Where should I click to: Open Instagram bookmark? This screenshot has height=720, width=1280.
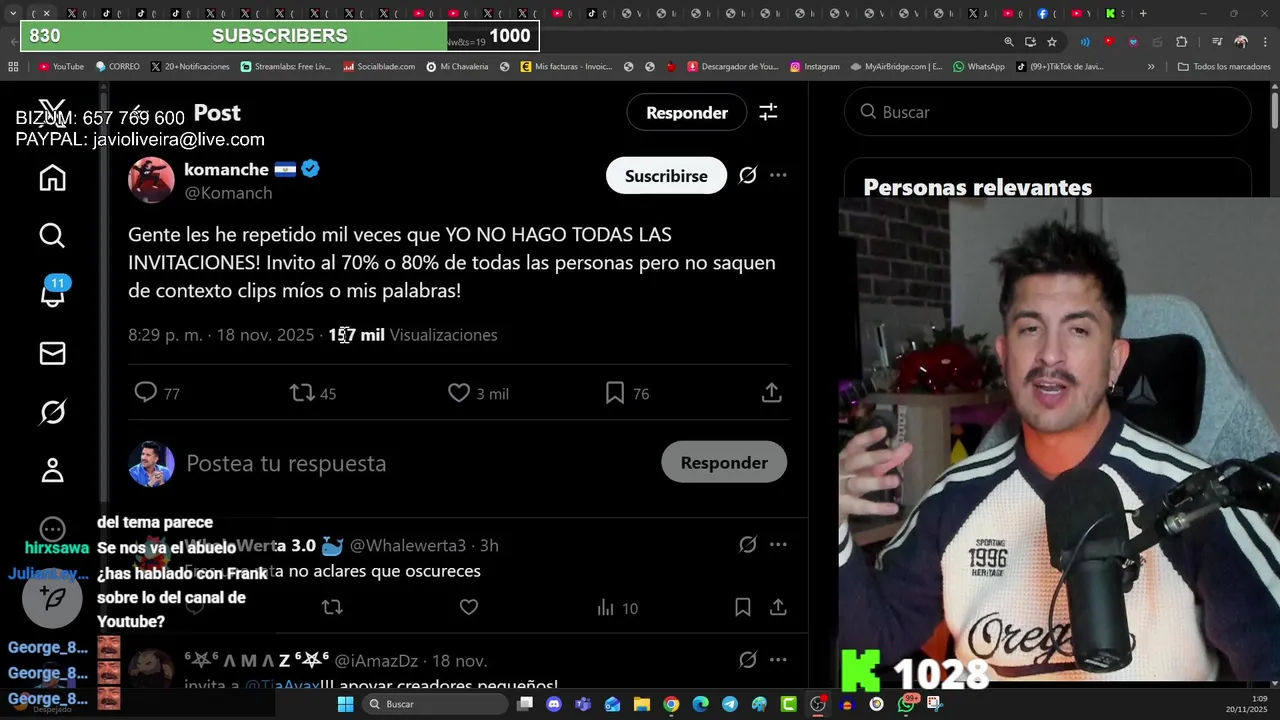[x=815, y=67]
